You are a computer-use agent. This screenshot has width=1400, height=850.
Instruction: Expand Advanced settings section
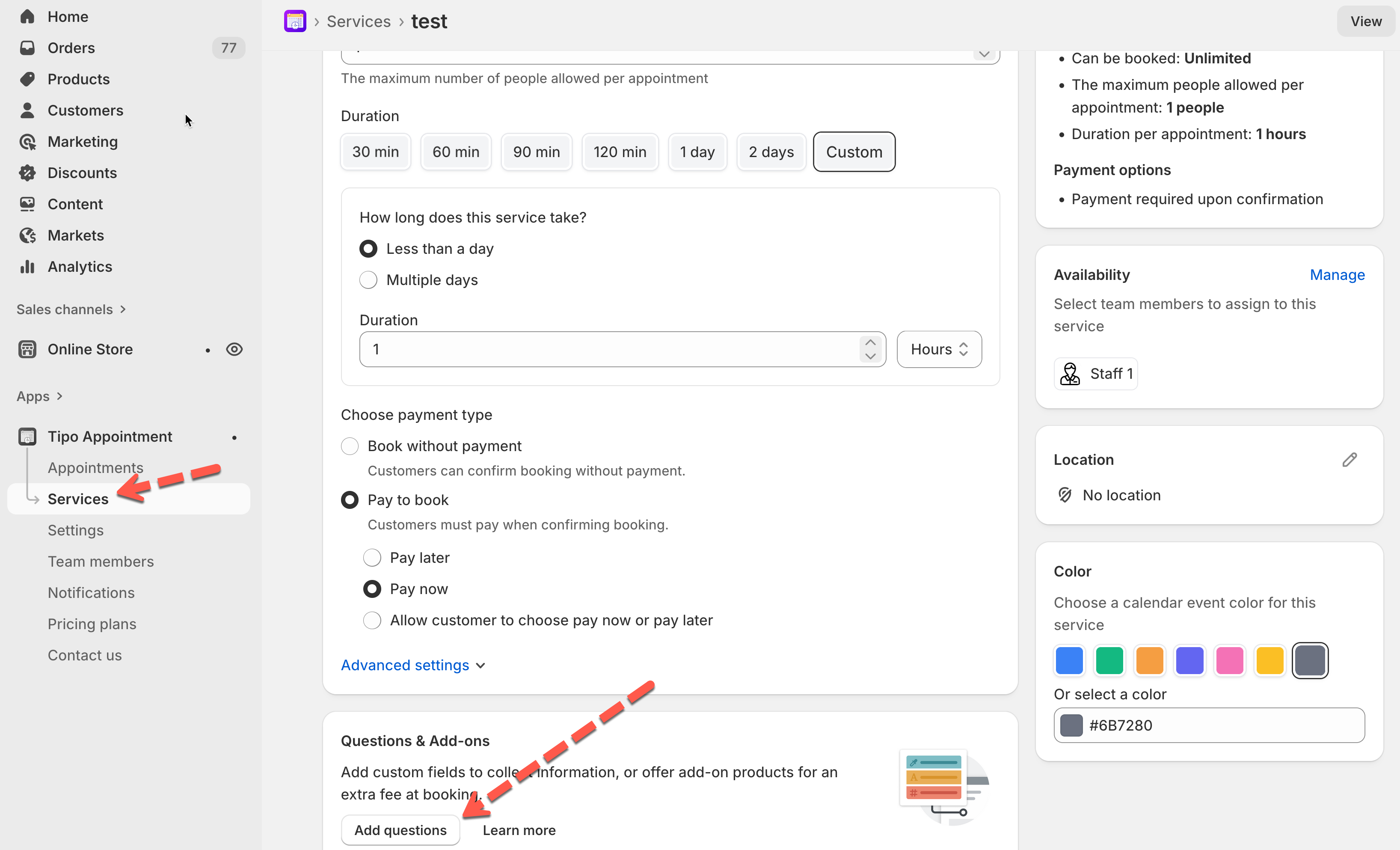[412, 666]
